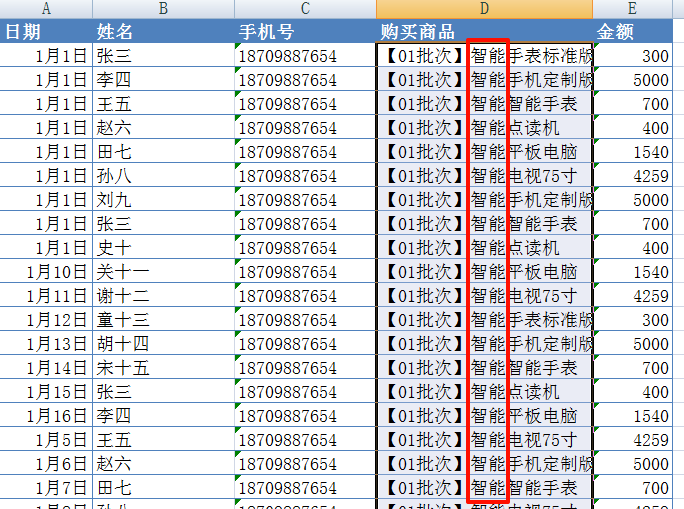Select the date cell 1月14日

tap(46, 367)
